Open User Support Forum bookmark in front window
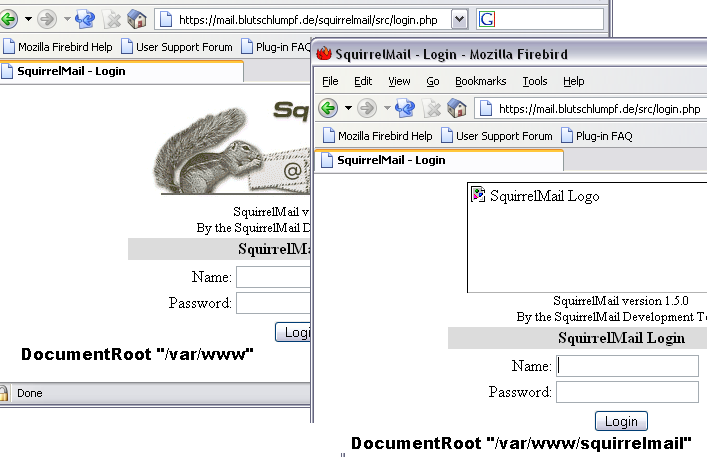The image size is (707, 465). pyautogui.click(x=497, y=135)
